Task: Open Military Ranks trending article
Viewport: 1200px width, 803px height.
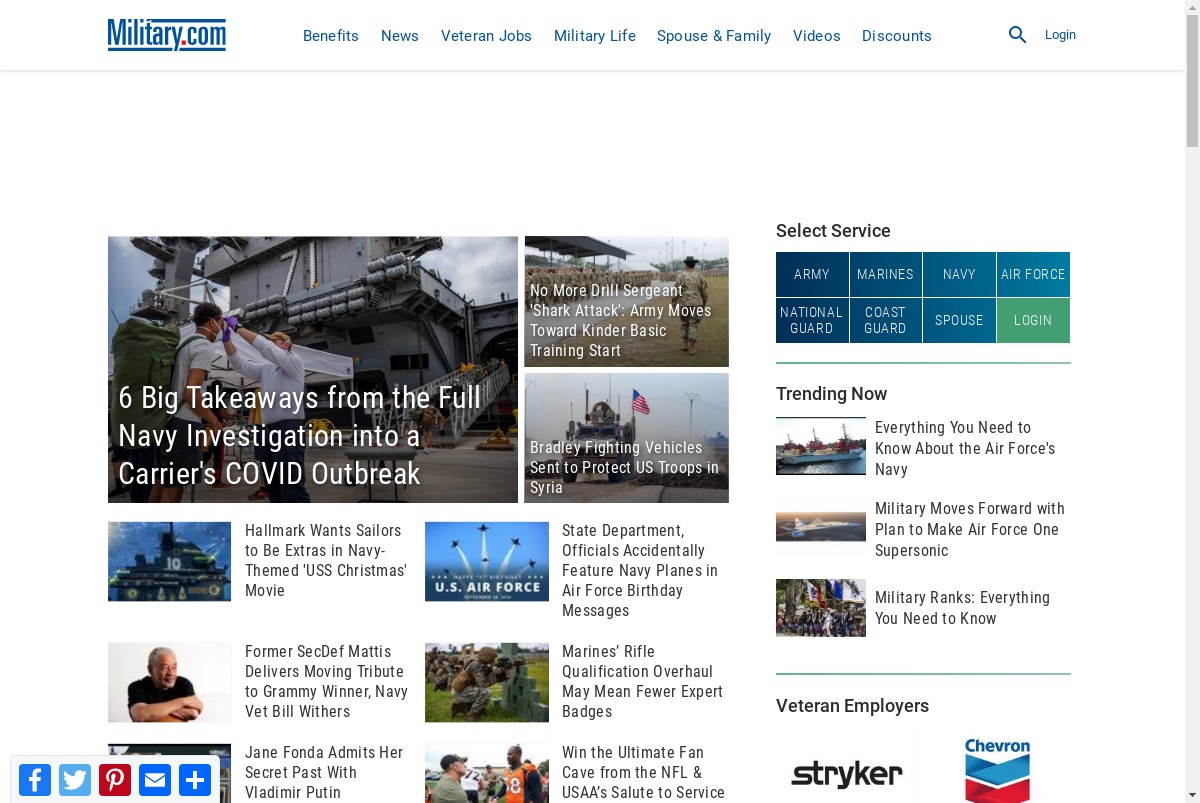Action: click(x=962, y=608)
